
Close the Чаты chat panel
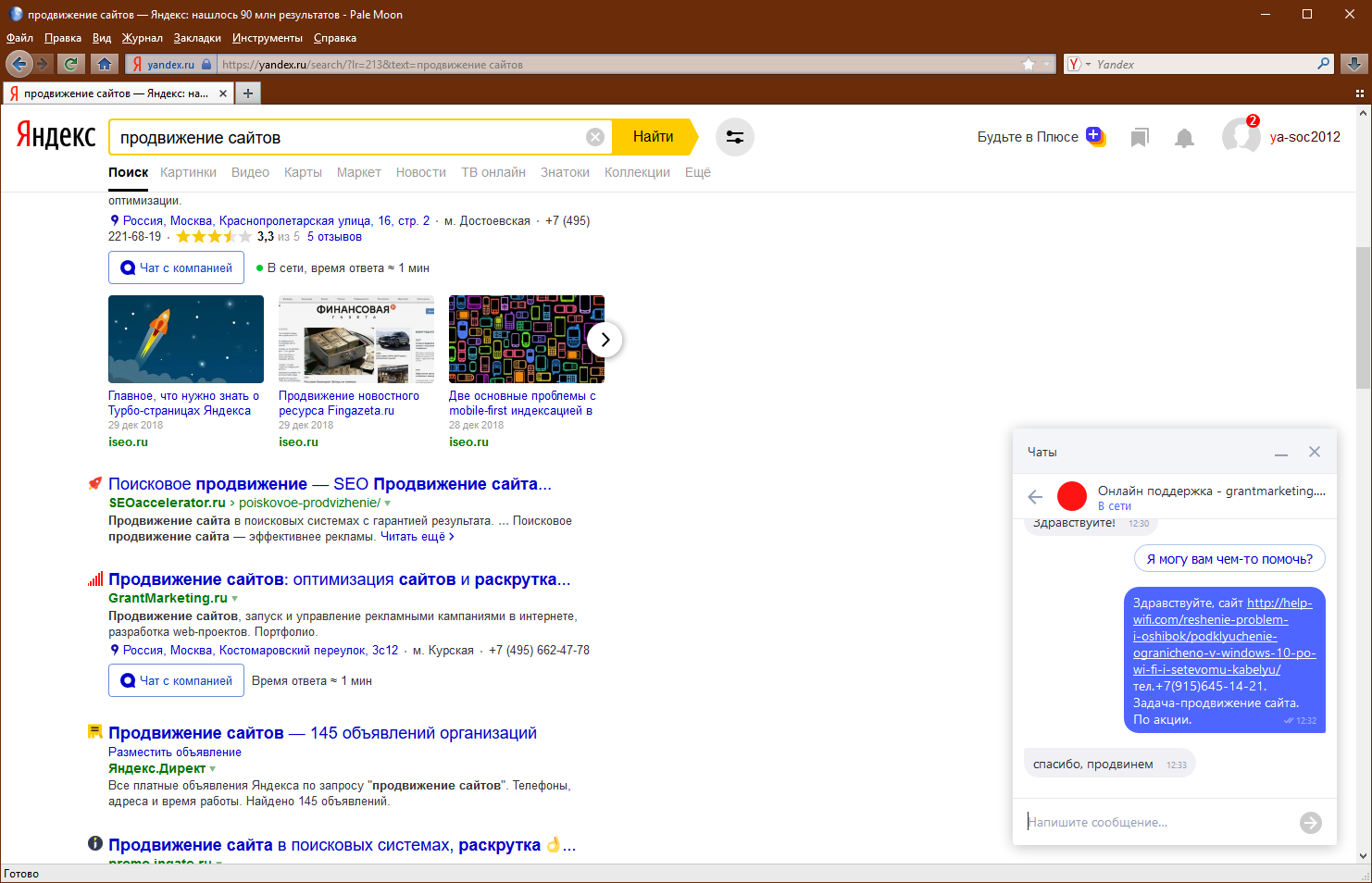tap(1315, 452)
